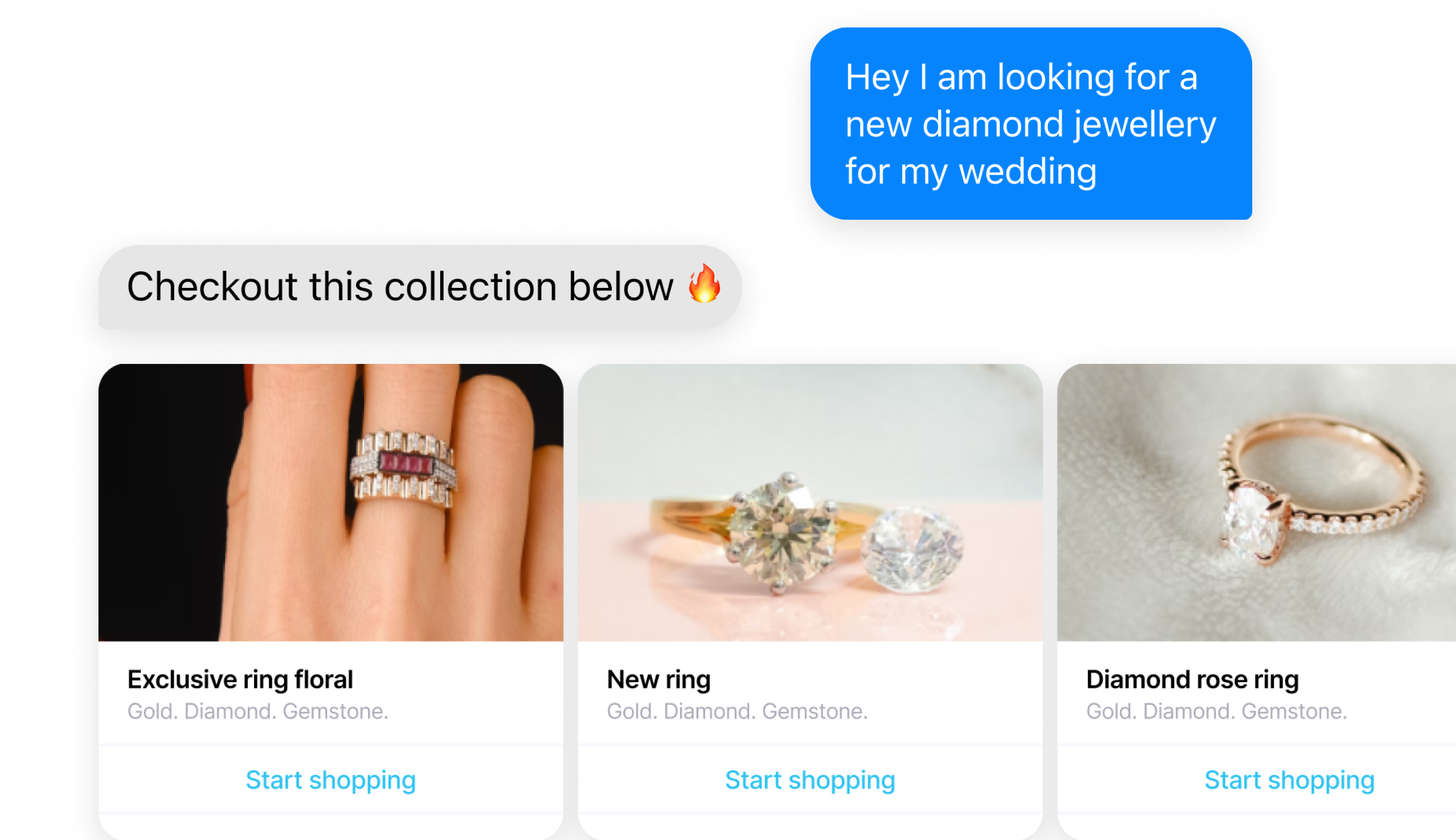Select the grey 'Checkout this collection below' bubble

point(420,287)
